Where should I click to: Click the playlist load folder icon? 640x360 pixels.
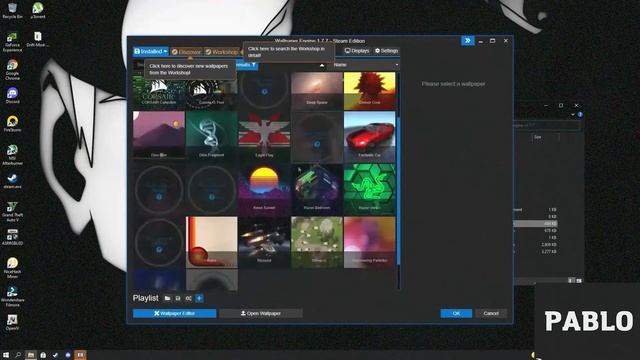(167, 298)
